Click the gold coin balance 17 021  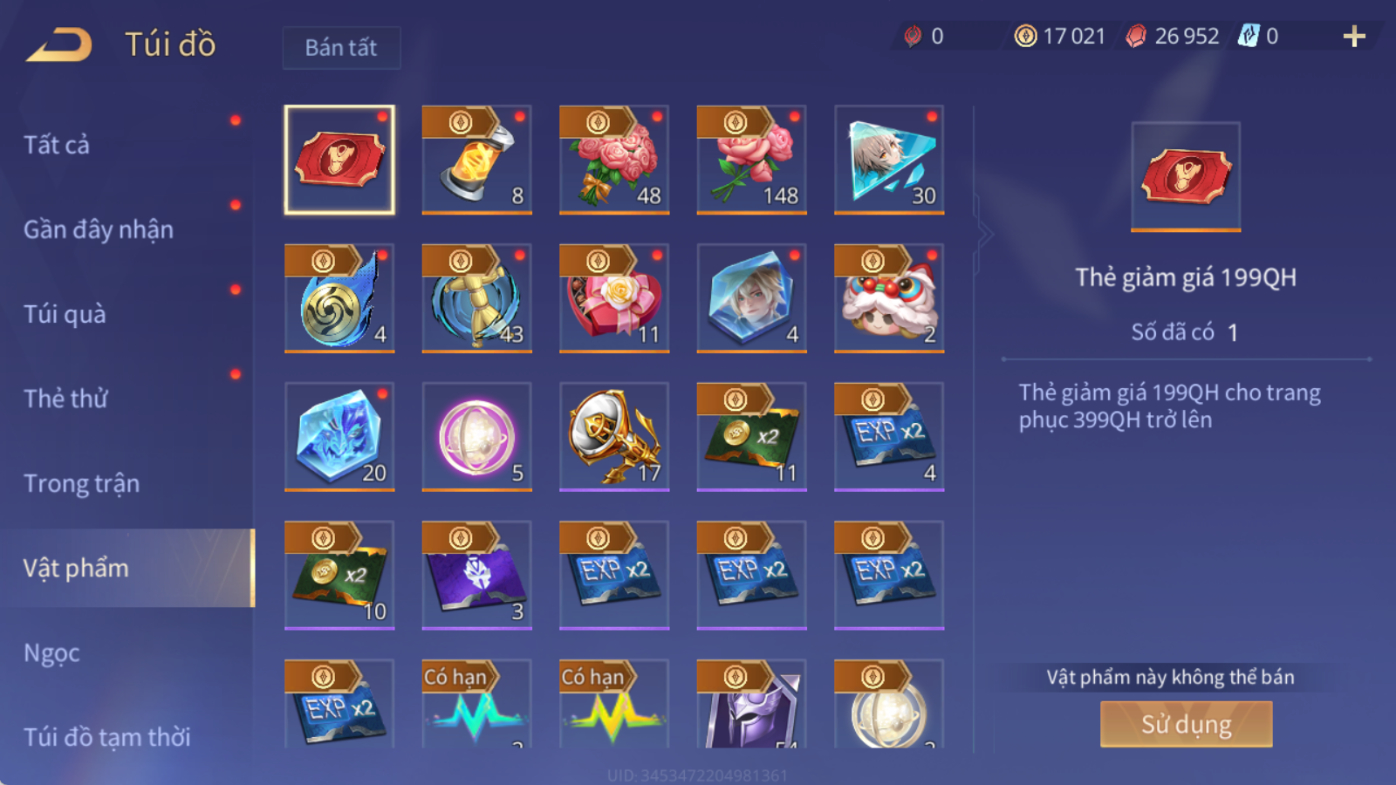click(x=1060, y=37)
